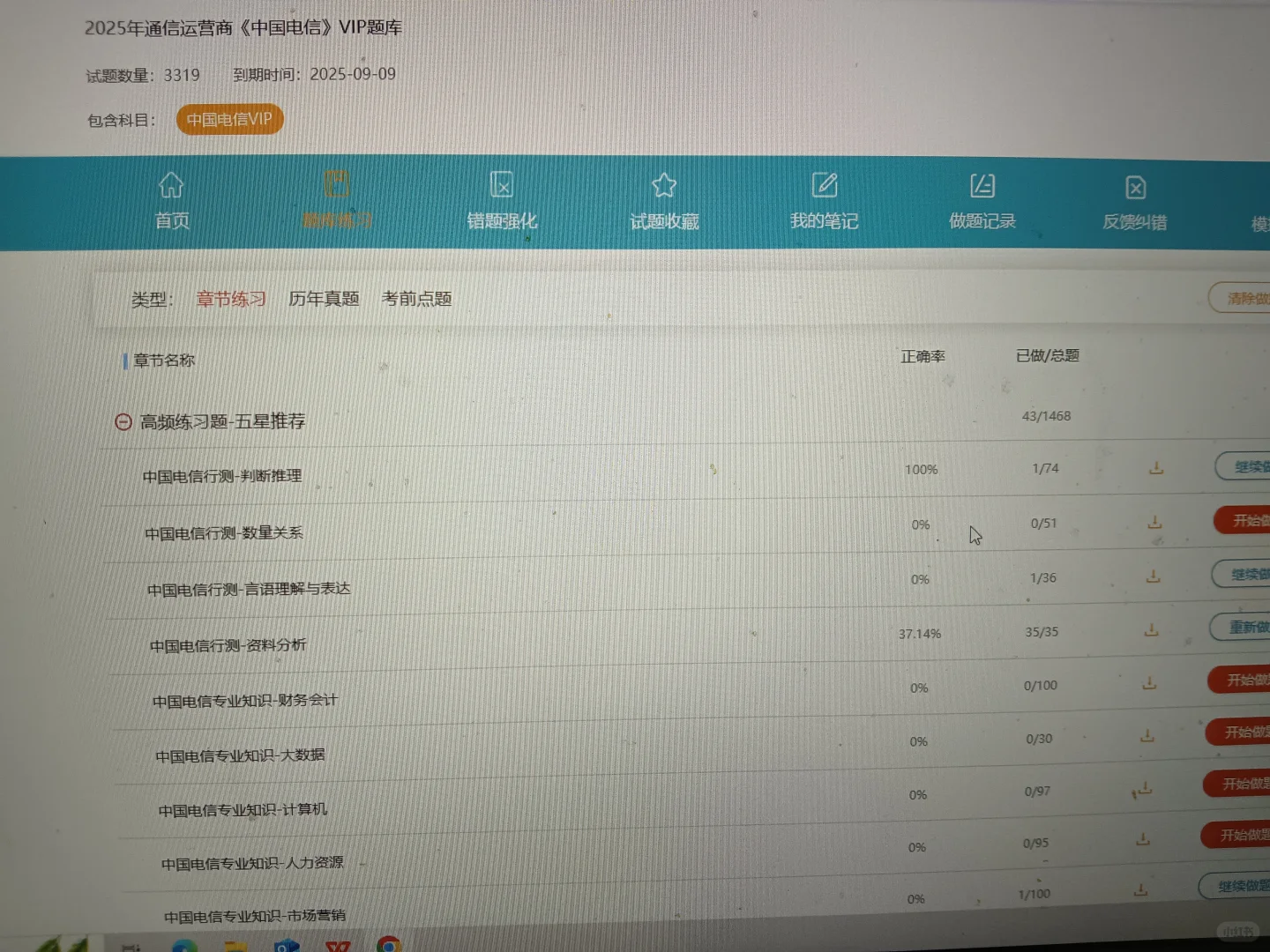Download 大数据 chapter questions
1270x952 pixels.
[x=1147, y=736]
